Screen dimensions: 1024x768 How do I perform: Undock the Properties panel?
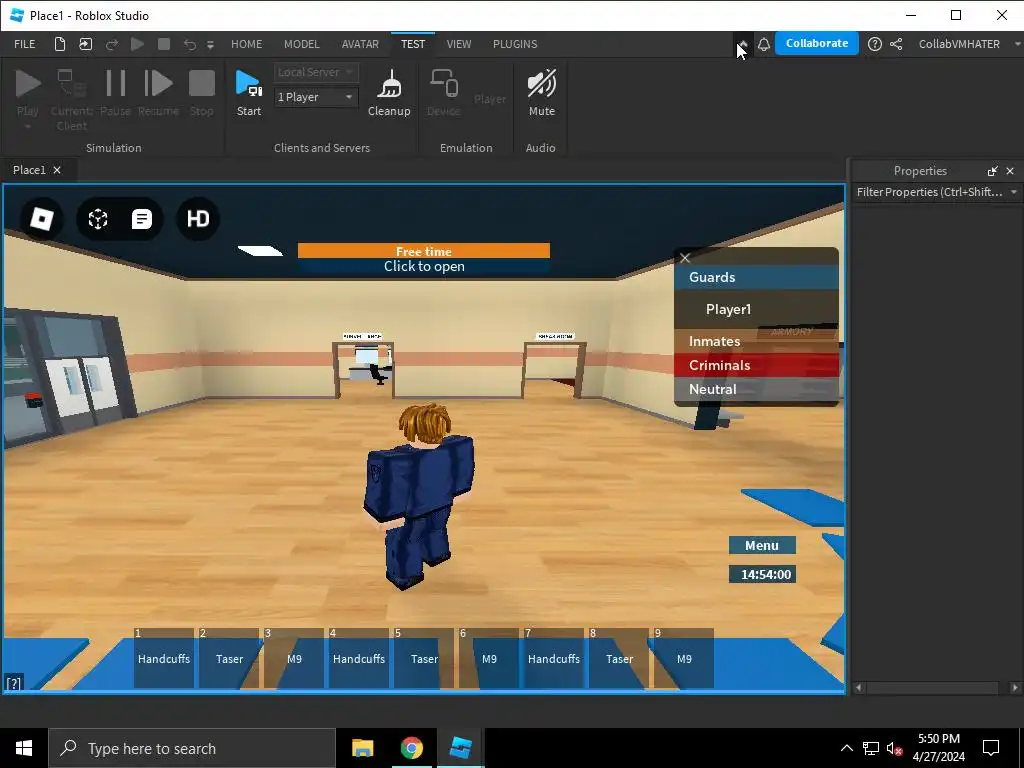993,170
